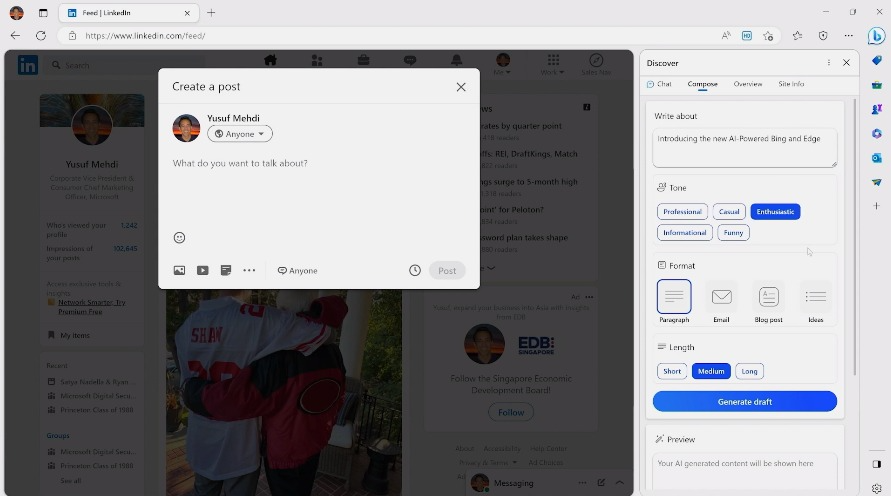Open Network Smarter, Try Premium Free link

point(91,307)
